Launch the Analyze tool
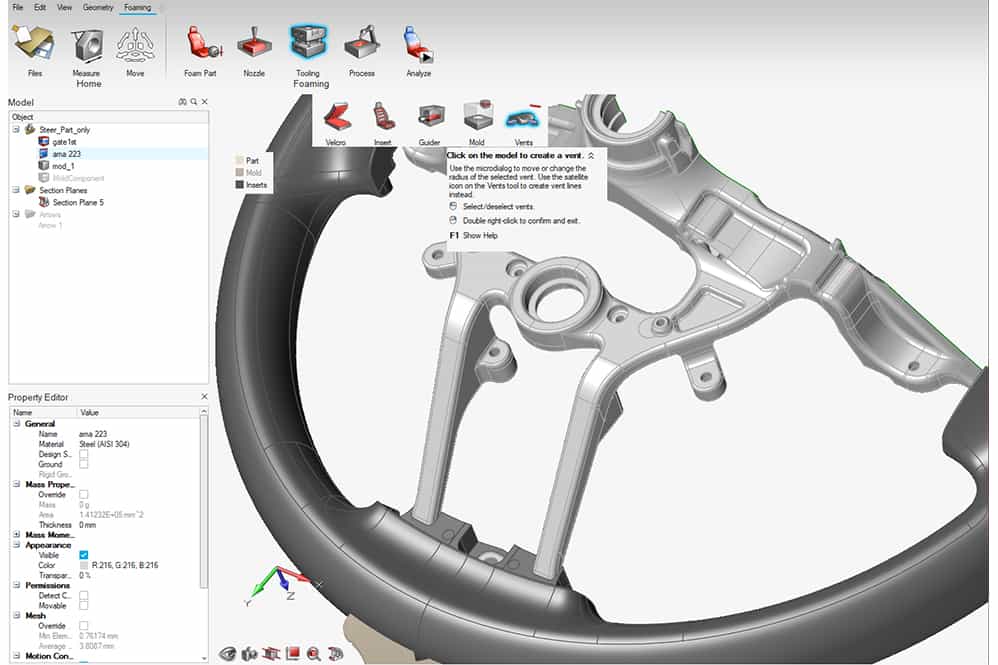The height and width of the screenshot is (665, 998). pyautogui.click(x=418, y=46)
